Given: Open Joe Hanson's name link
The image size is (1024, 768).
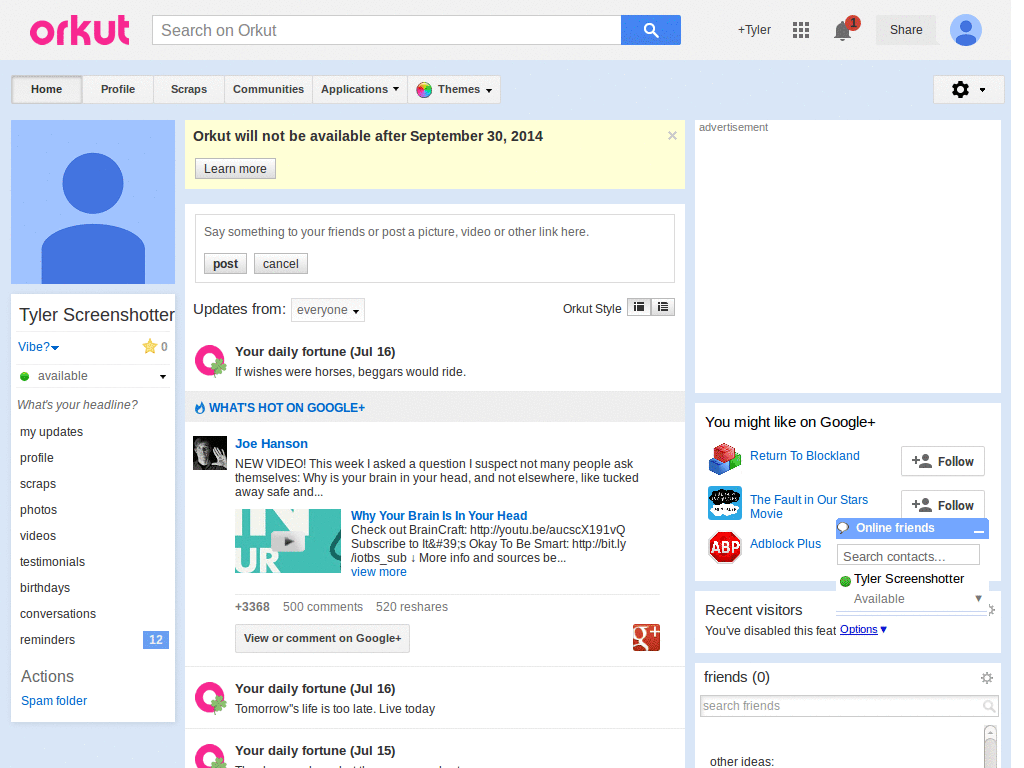Looking at the screenshot, I should pos(271,444).
